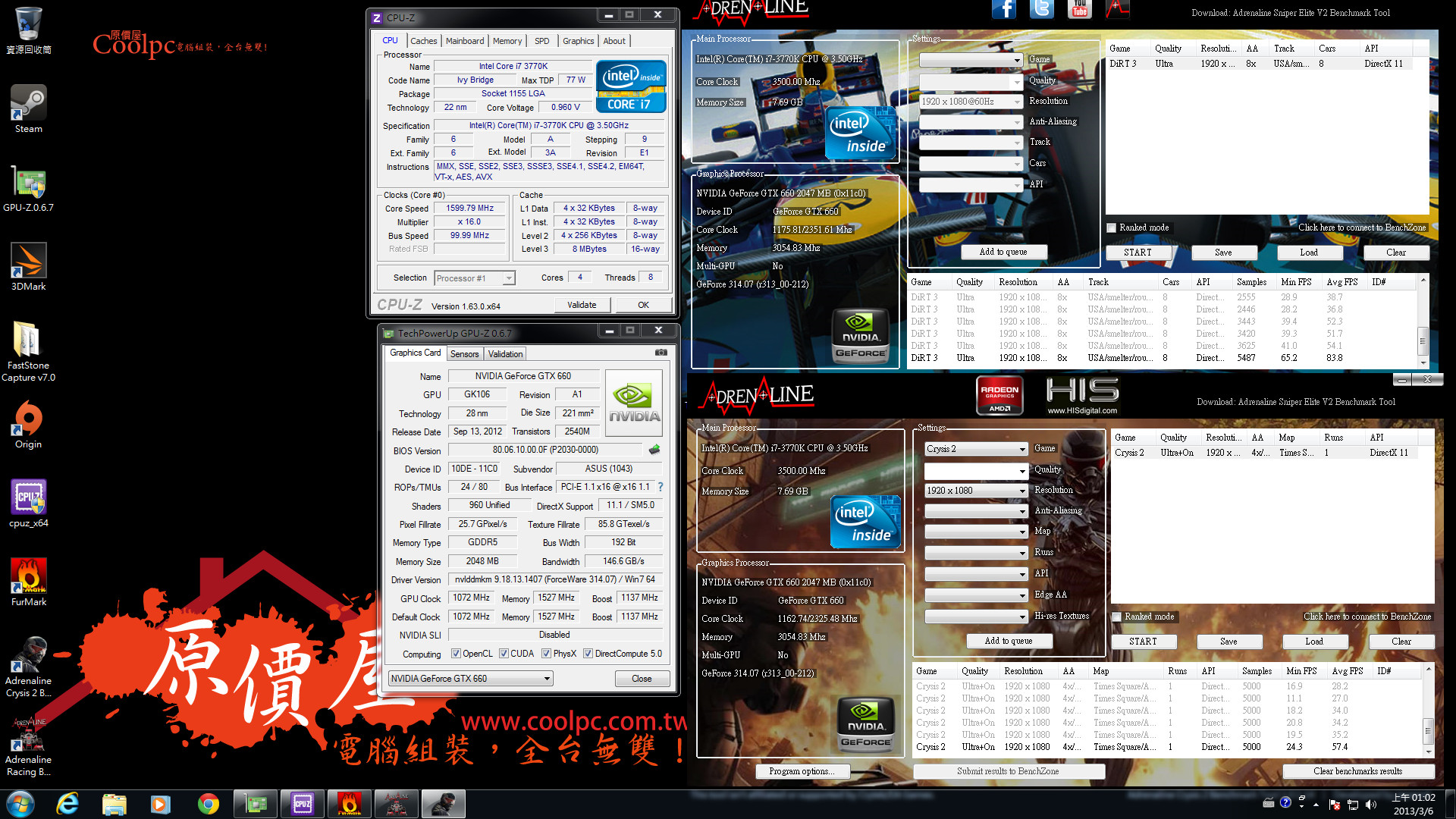Open the Adrenaline Crysis 2 B... desktop shortcut
The image size is (1456, 819).
(x=28, y=667)
